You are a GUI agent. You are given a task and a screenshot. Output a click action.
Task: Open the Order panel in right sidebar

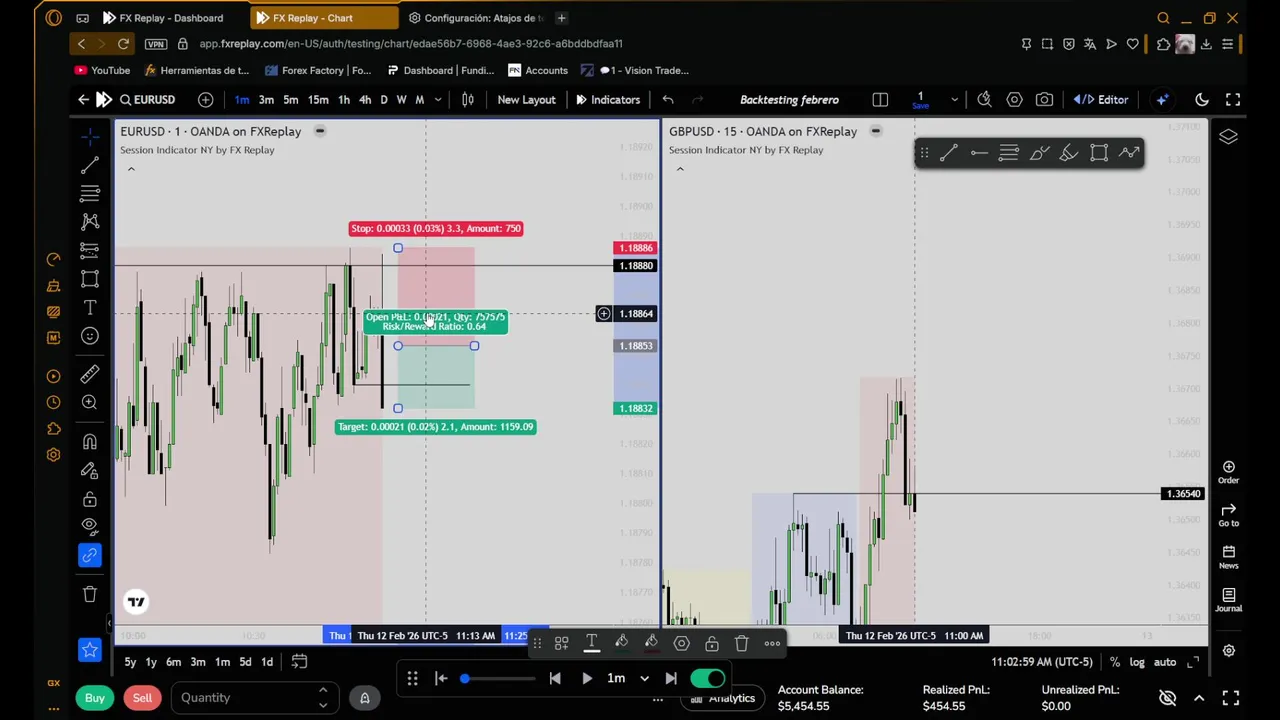(x=1228, y=472)
